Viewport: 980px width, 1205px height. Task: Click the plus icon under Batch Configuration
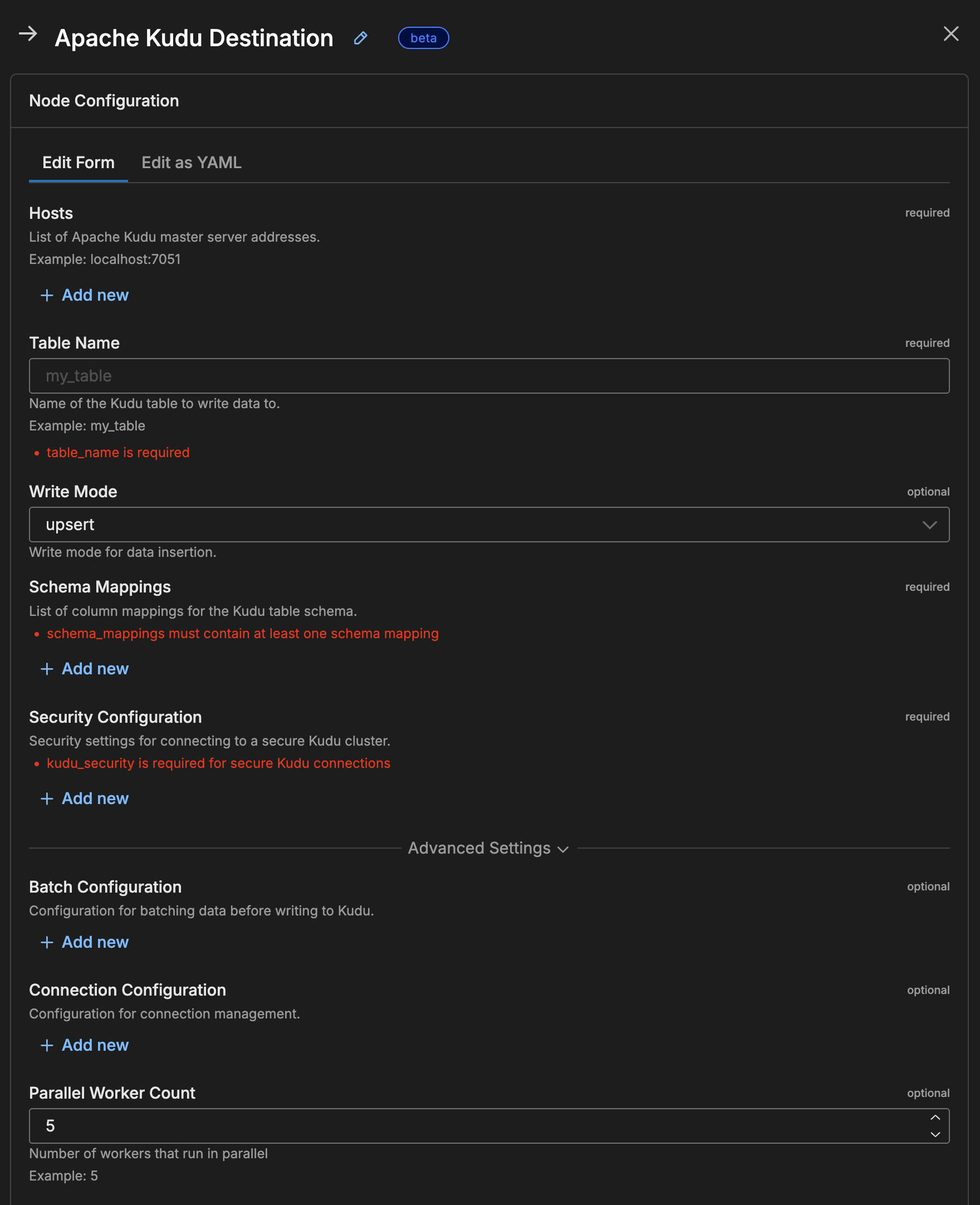pyautogui.click(x=47, y=942)
